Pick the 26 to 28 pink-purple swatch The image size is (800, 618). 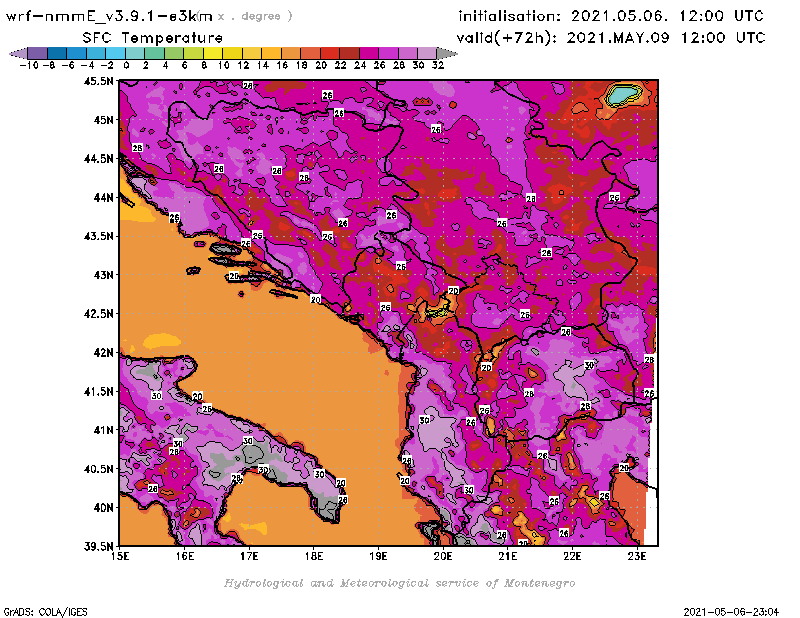(388, 53)
